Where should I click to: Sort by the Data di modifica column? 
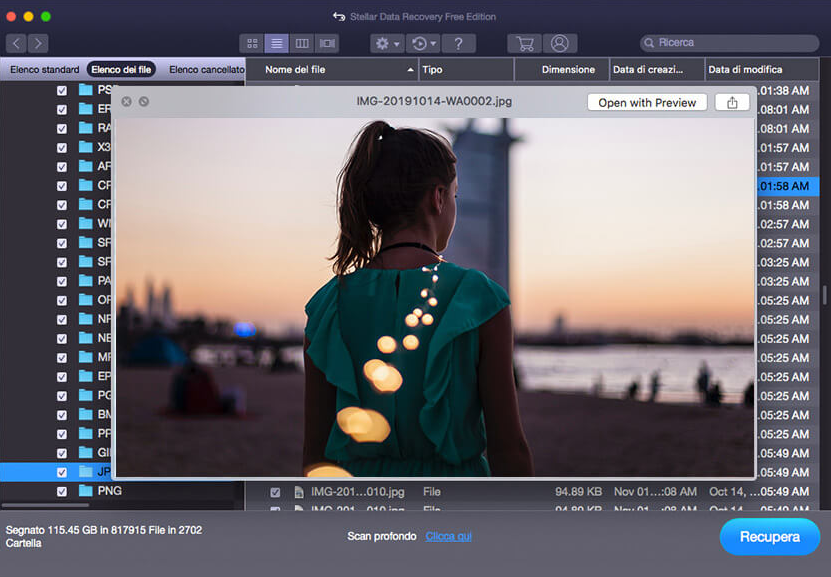click(762, 69)
